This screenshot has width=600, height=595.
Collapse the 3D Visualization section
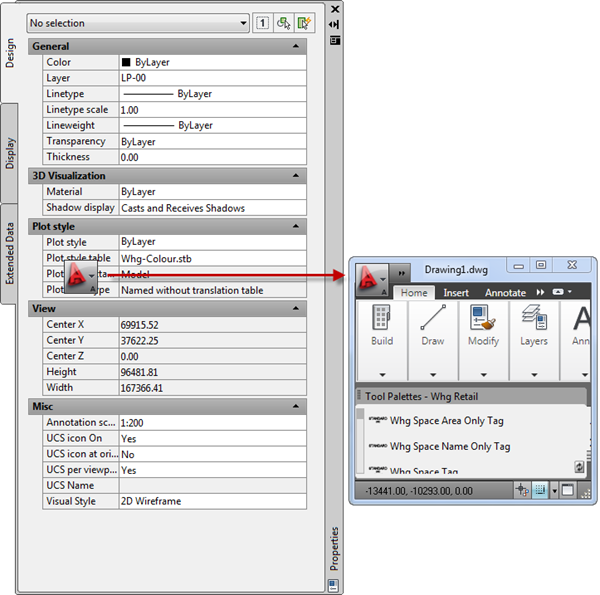(x=295, y=176)
